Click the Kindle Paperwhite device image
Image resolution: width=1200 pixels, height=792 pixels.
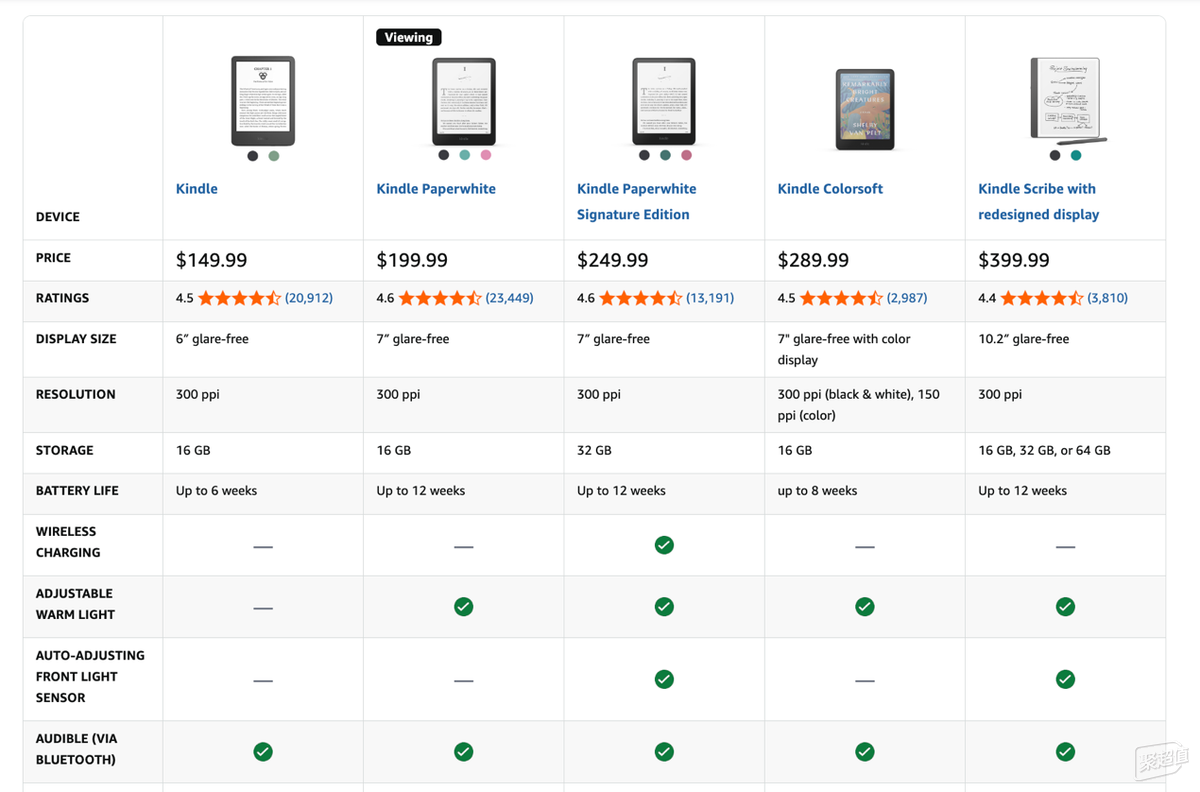464,101
